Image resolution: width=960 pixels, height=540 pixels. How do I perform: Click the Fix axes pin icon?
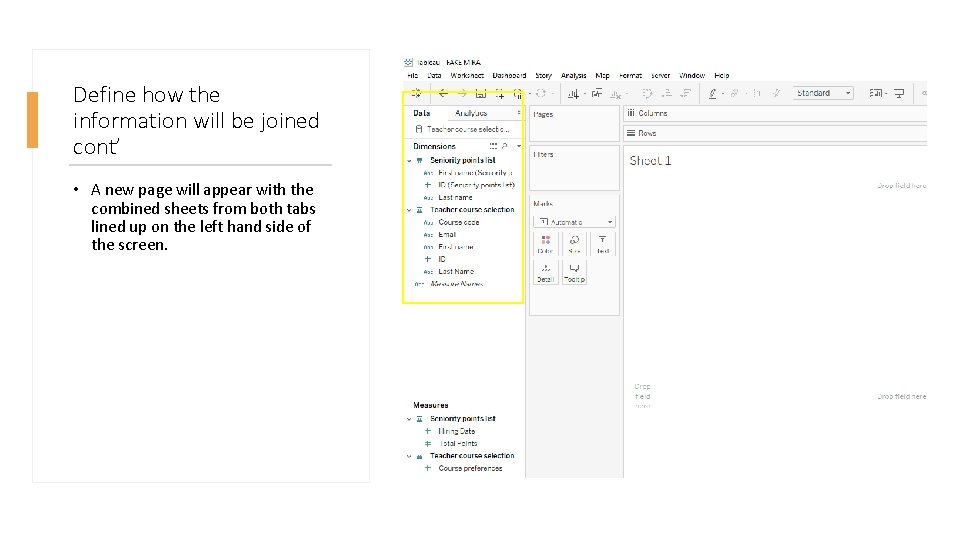click(x=776, y=94)
